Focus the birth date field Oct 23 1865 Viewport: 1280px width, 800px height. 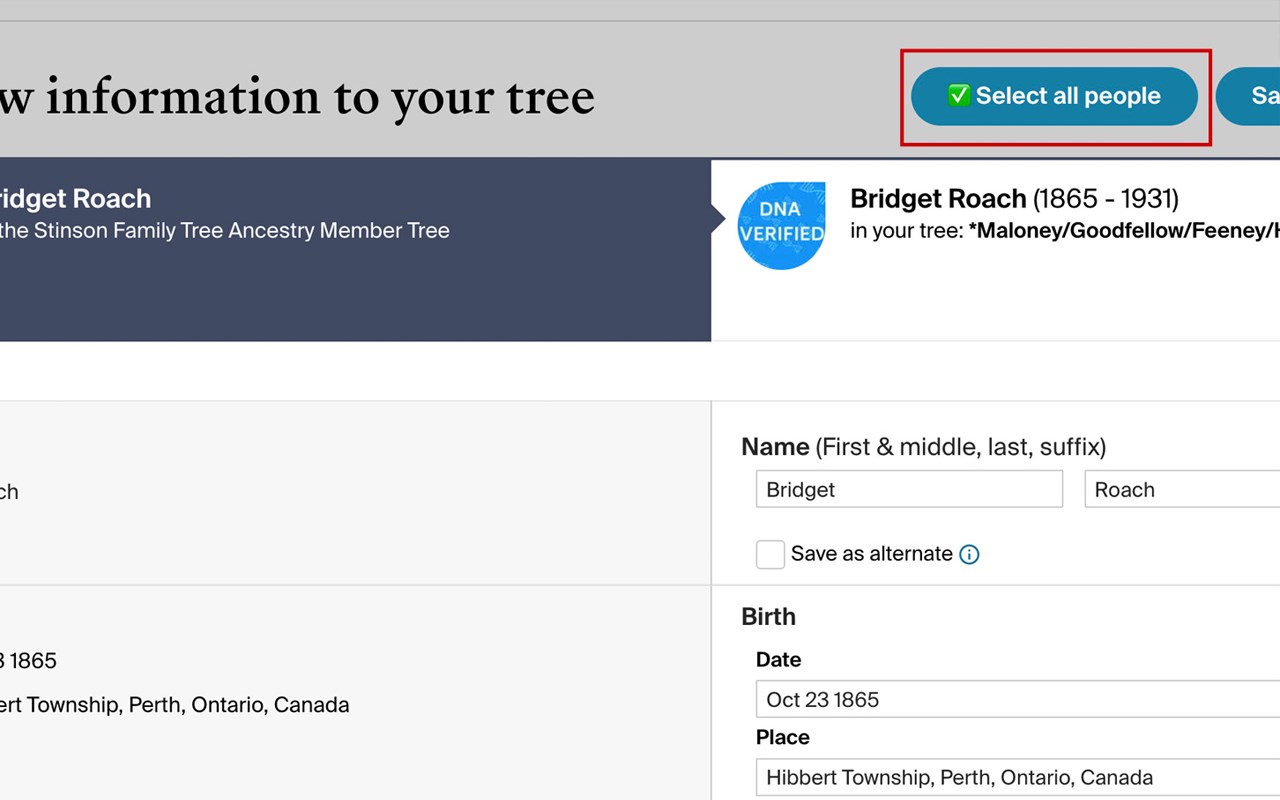click(1016, 699)
